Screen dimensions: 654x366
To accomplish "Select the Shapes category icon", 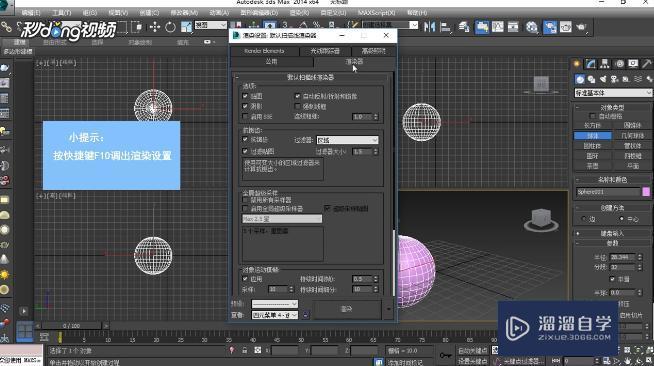I will 591,79.
